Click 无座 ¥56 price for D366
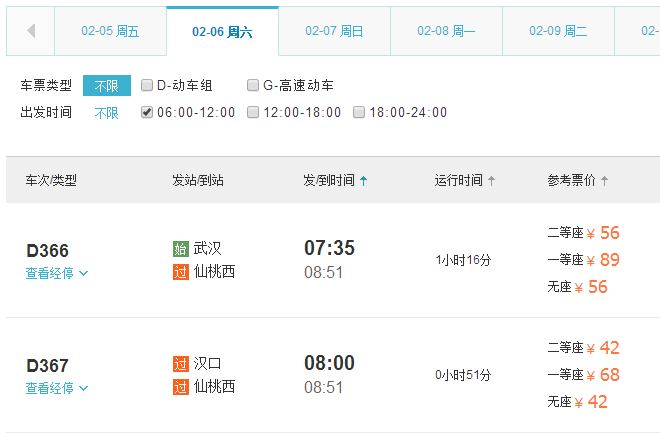 pos(577,287)
